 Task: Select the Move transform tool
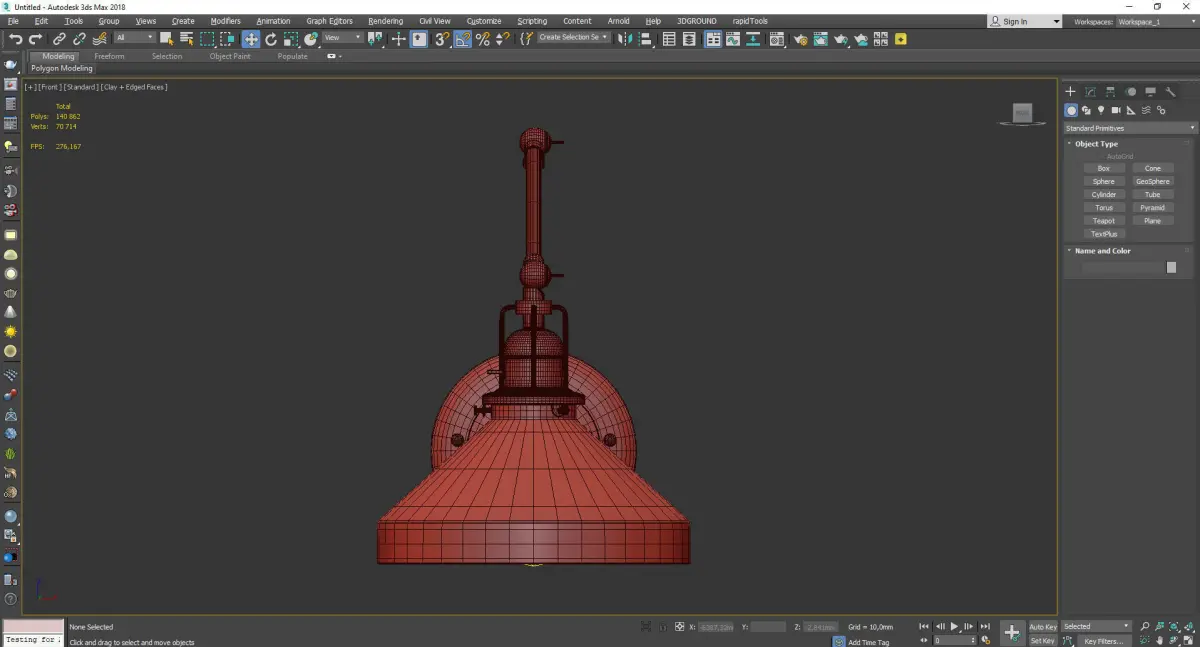(250, 39)
